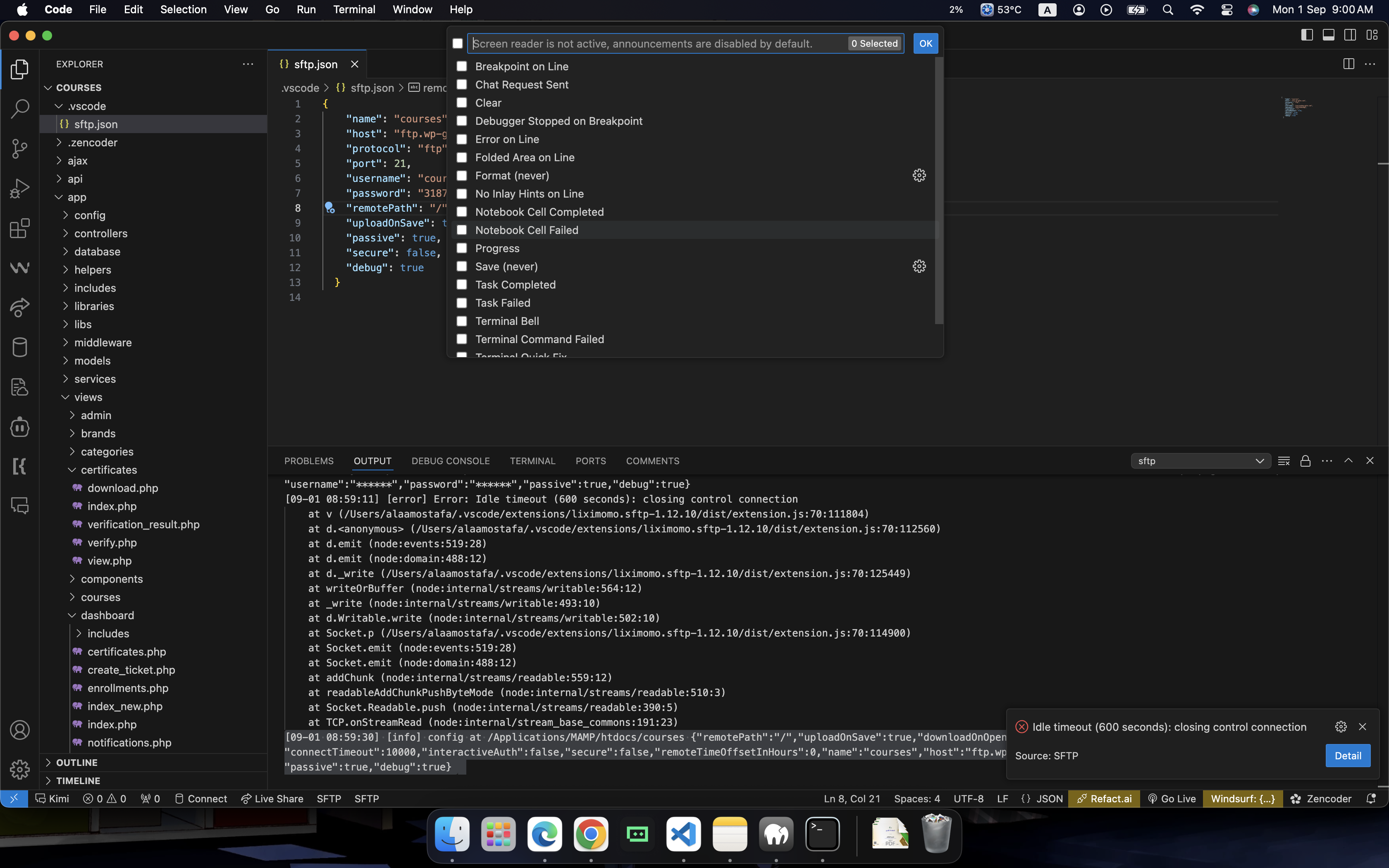Switch to the TERMINAL panel tab

point(532,461)
